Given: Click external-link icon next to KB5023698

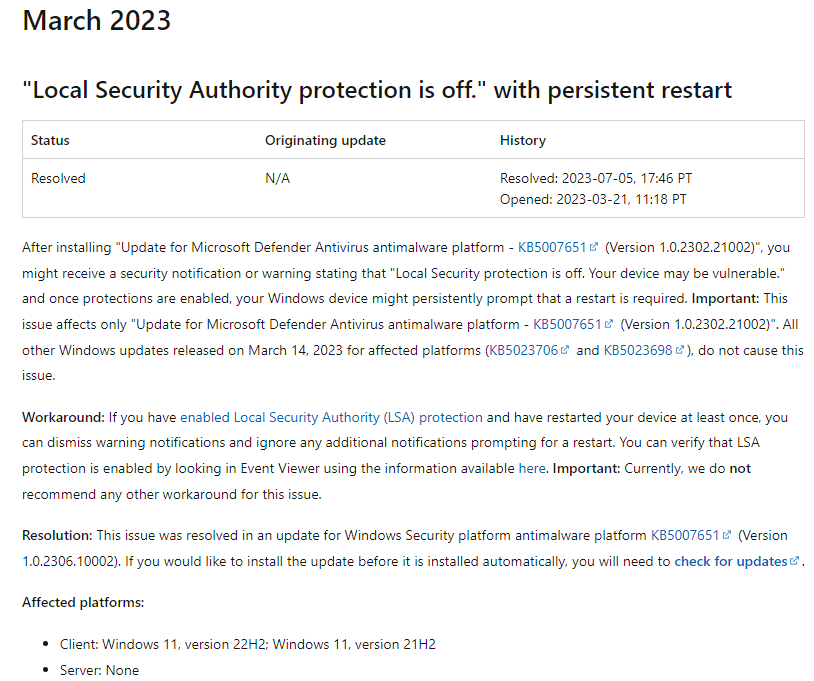Looking at the screenshot, I should (680, 350).
